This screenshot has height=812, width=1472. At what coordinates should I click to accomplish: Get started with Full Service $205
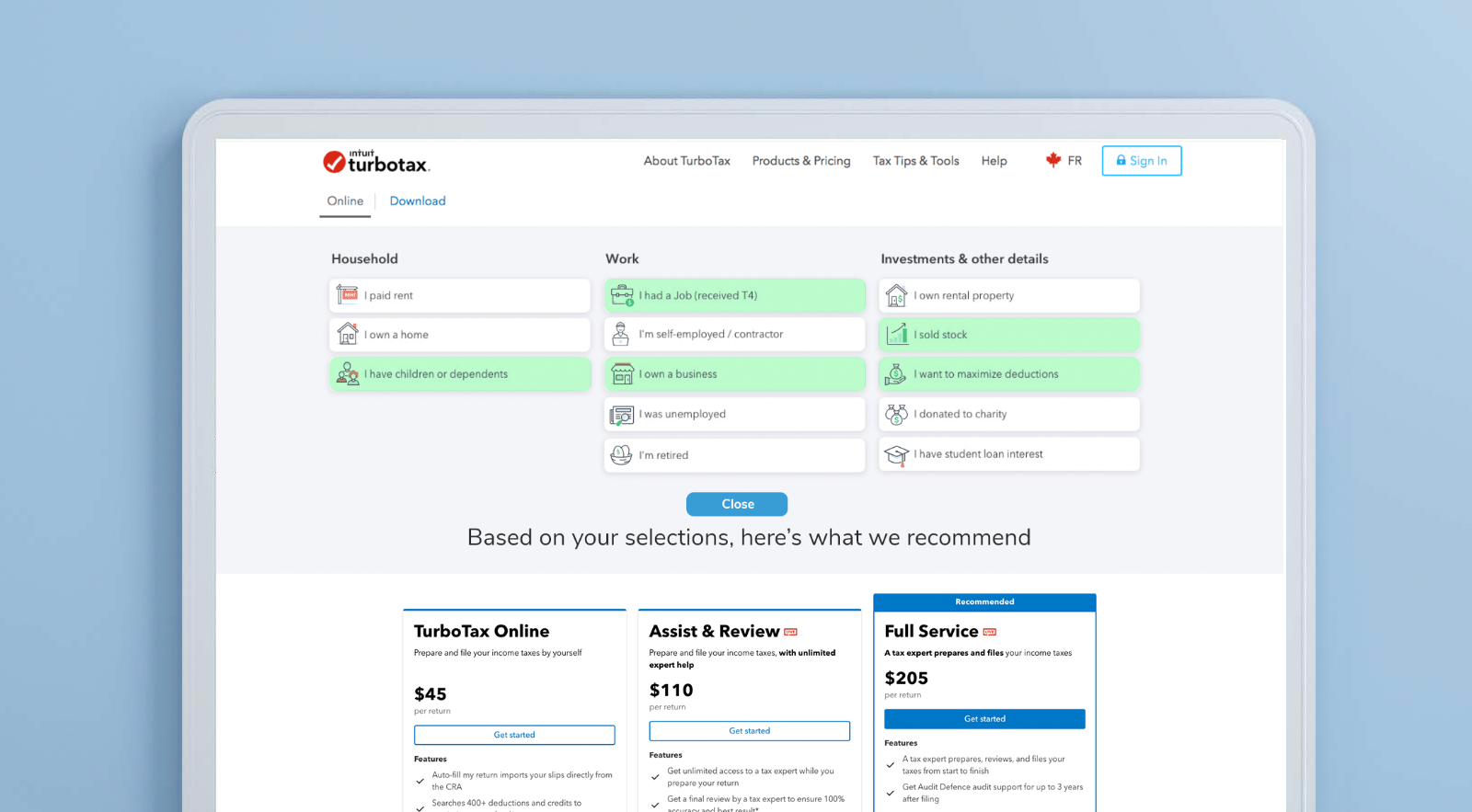point(984,719)
